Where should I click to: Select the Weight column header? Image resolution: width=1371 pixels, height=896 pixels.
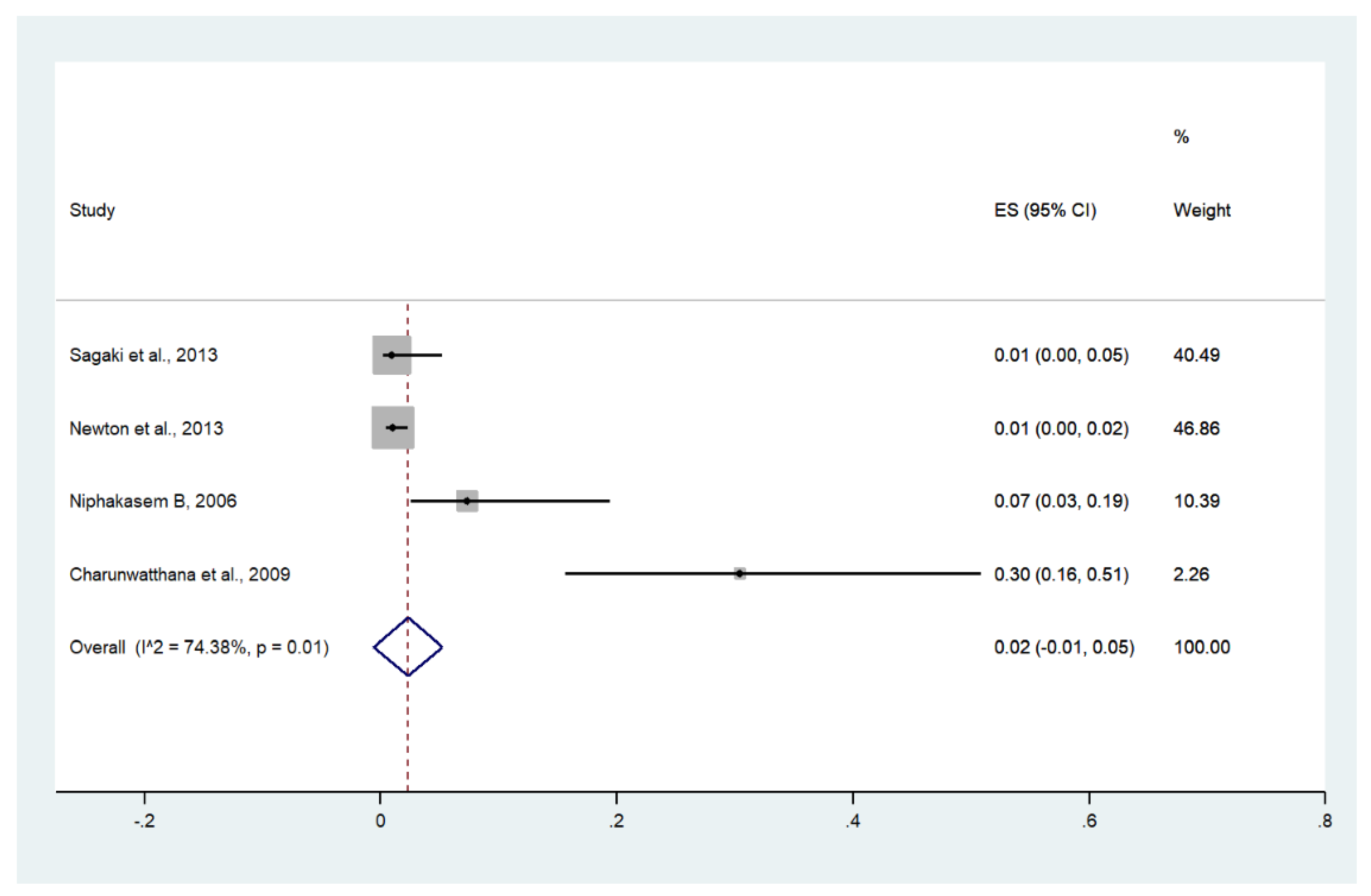(x=1202, y=210)
